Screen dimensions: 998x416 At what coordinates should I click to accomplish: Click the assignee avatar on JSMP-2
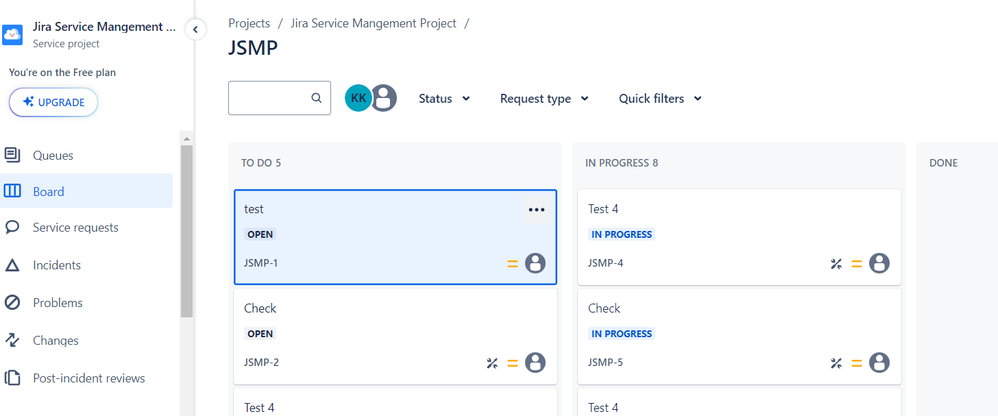click(x=535, y=363)
